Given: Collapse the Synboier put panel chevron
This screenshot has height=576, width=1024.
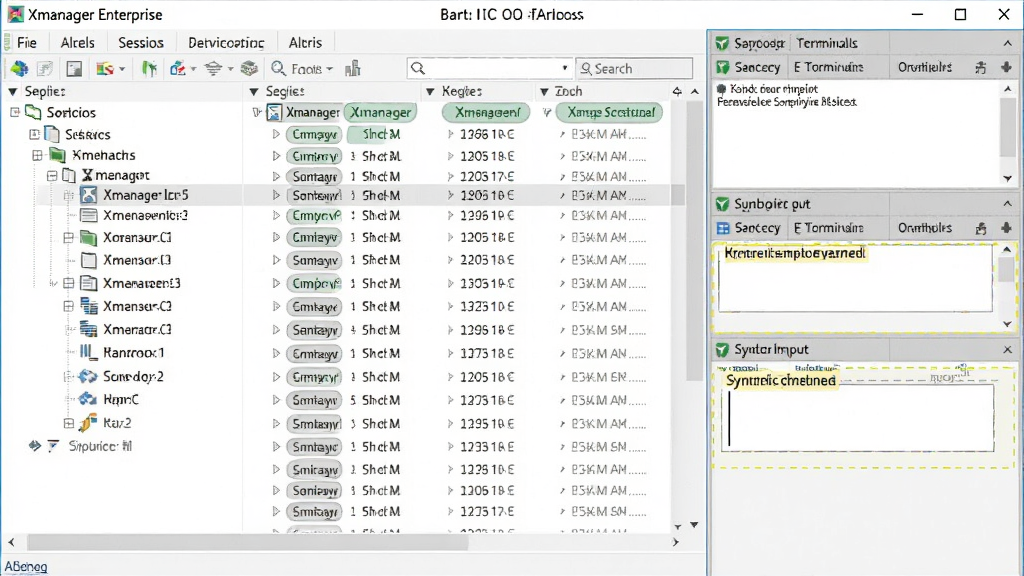Looking at the screenshot, I should (1008, 204).
